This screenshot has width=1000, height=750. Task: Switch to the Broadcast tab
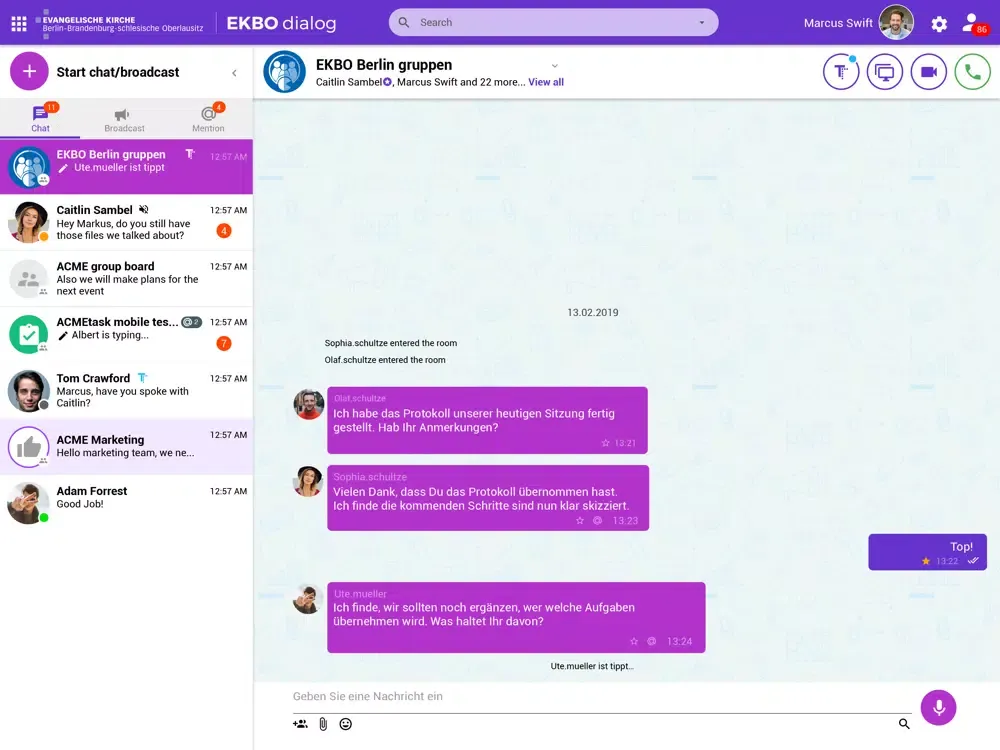tap(124, 119)
